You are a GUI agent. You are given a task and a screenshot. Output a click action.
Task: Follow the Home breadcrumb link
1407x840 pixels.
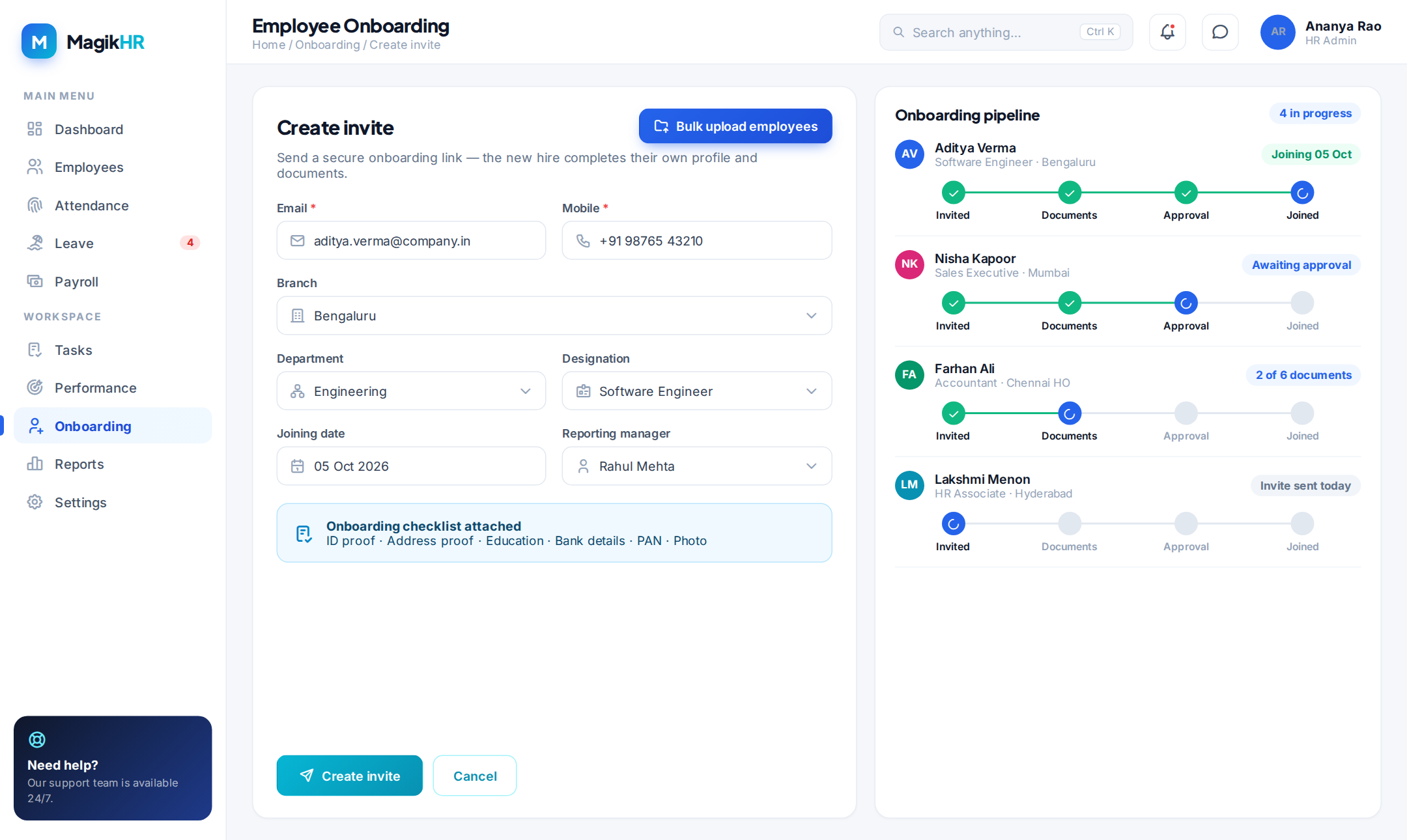[x=269, y=45]
